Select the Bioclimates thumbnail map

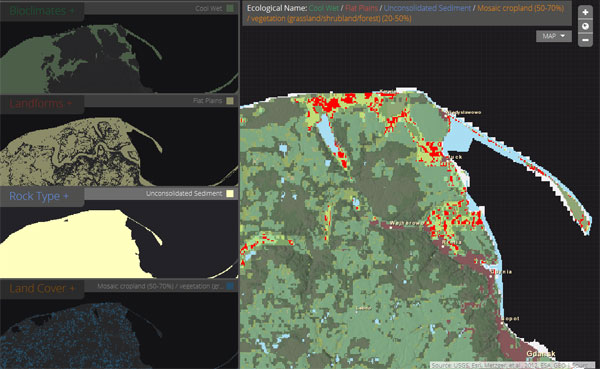pyautogui.click(x=119, y=54)
